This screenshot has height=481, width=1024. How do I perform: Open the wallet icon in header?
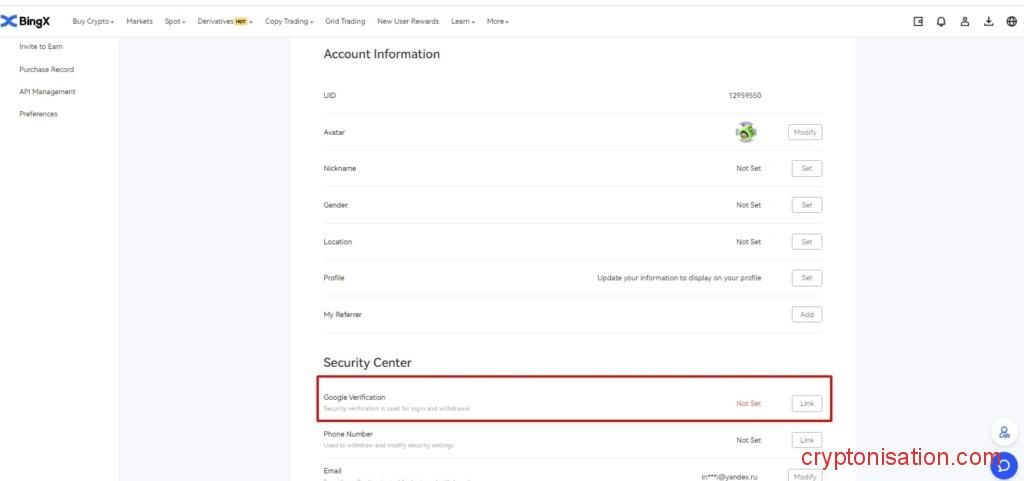[x=918, y=21]
